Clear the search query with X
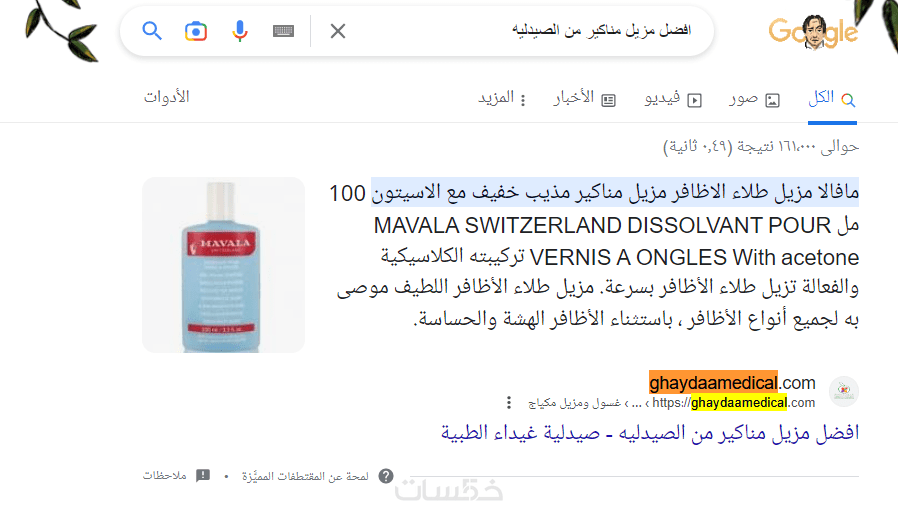Screen dimensions: 898x511 [338, 31]
